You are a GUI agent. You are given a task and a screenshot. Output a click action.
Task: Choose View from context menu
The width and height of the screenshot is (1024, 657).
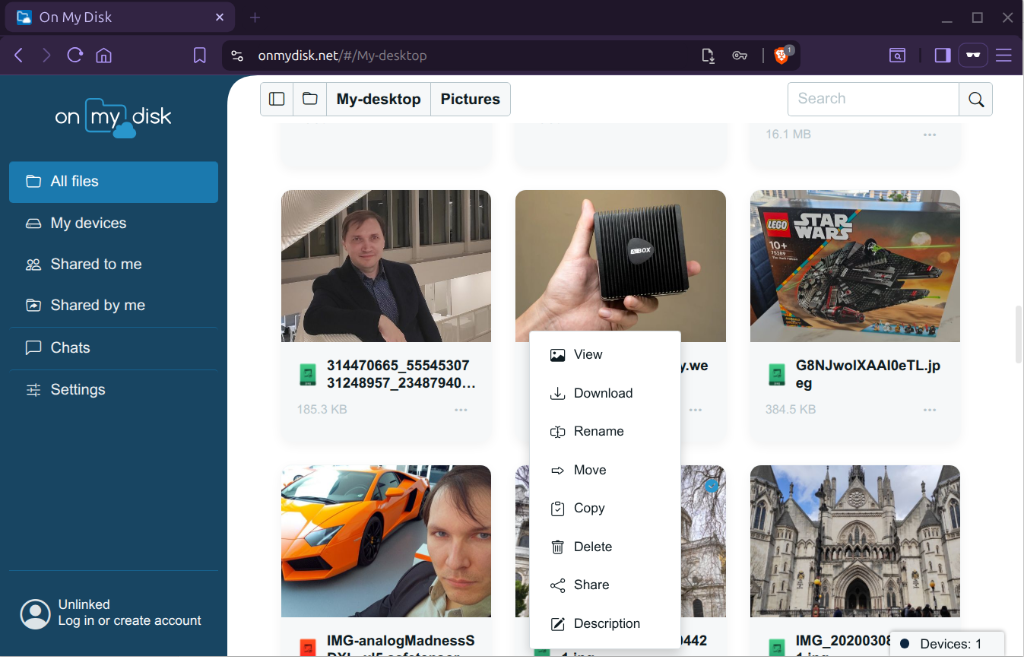click(x=605, y=355)
